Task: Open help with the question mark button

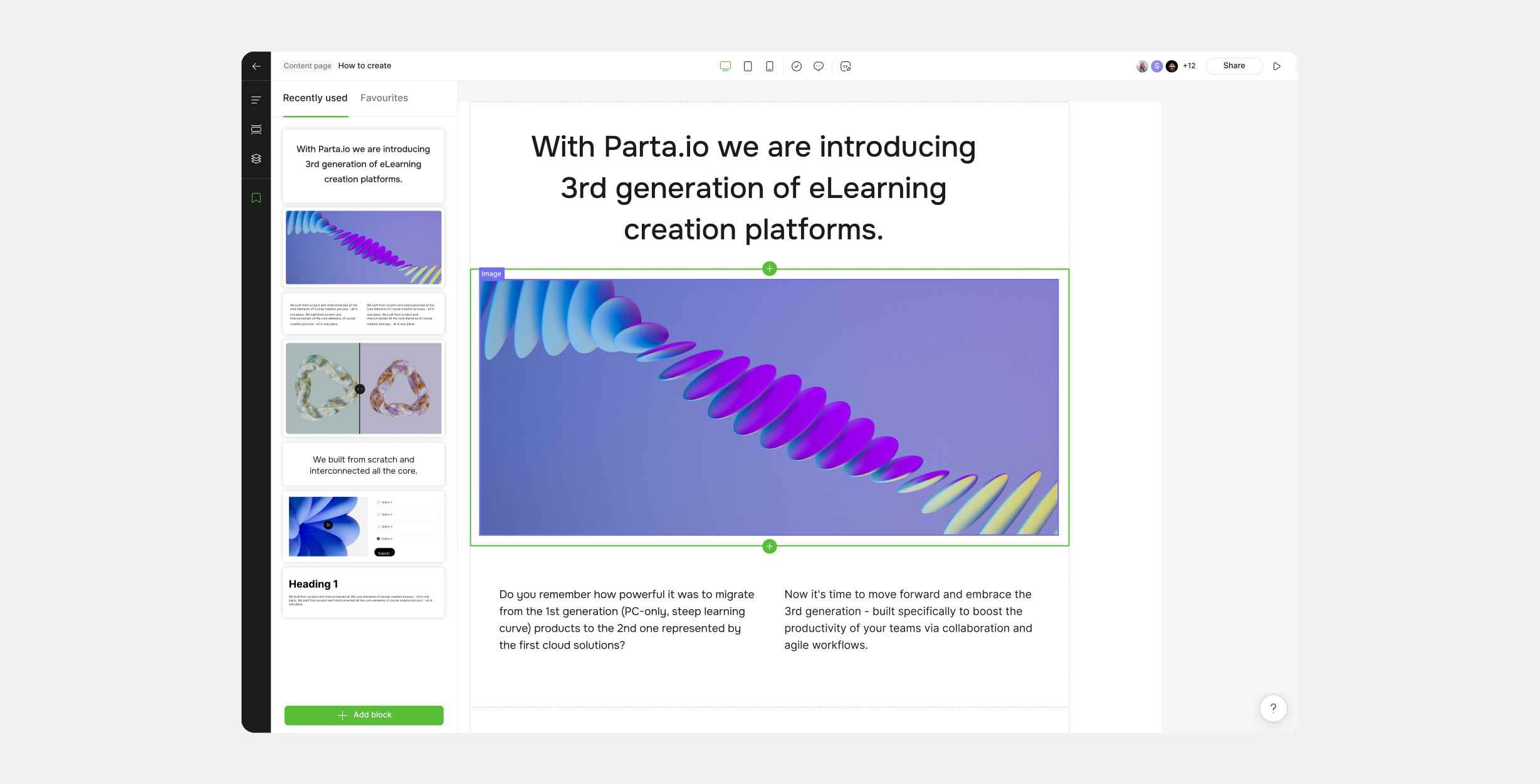Action: (1273, 708)
